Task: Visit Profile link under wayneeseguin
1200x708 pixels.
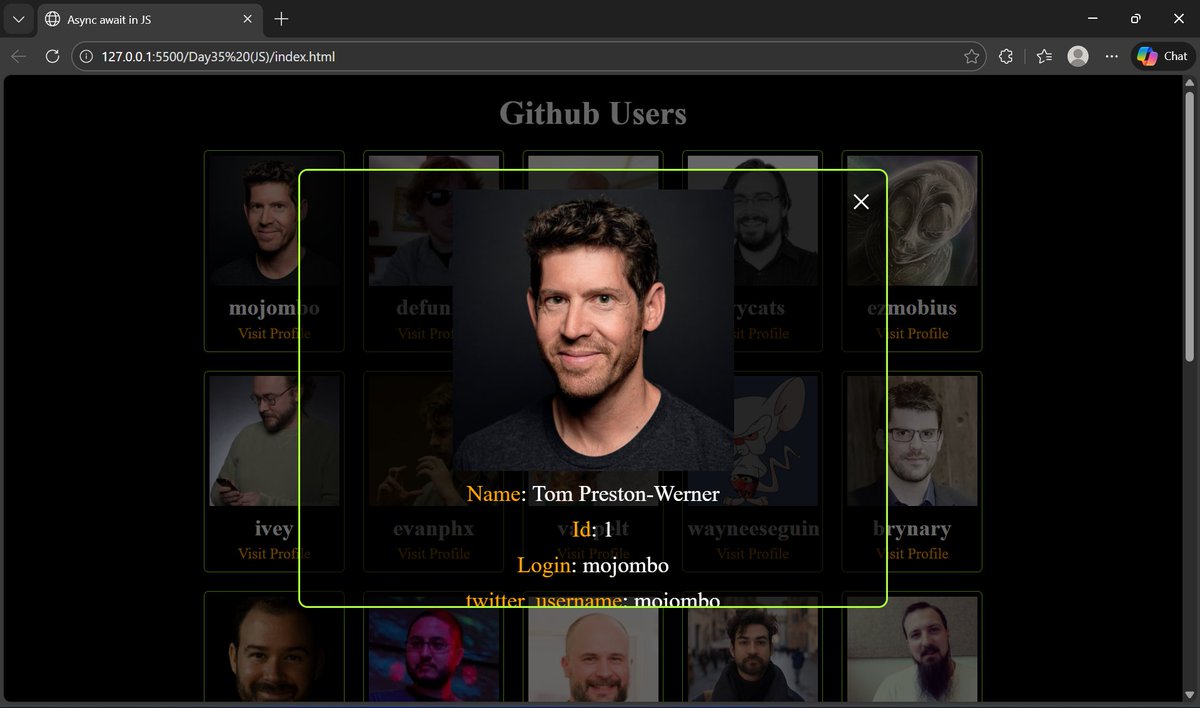Action: pyautogui.click(x=753, y=553)
